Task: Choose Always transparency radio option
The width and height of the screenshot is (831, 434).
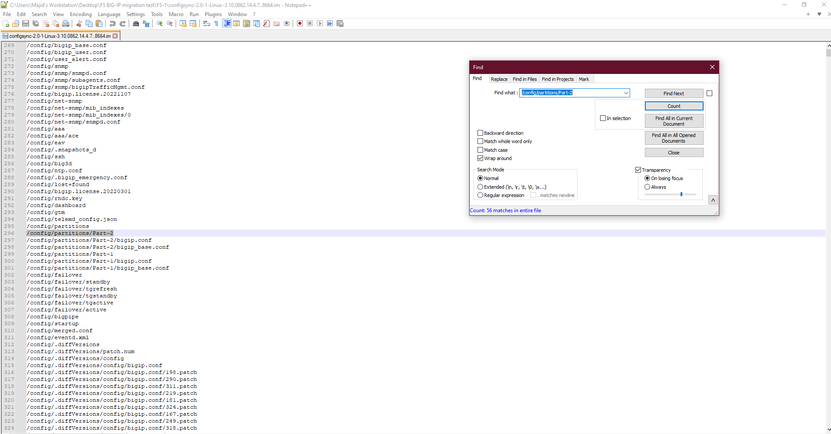Action: coord(647,187)
